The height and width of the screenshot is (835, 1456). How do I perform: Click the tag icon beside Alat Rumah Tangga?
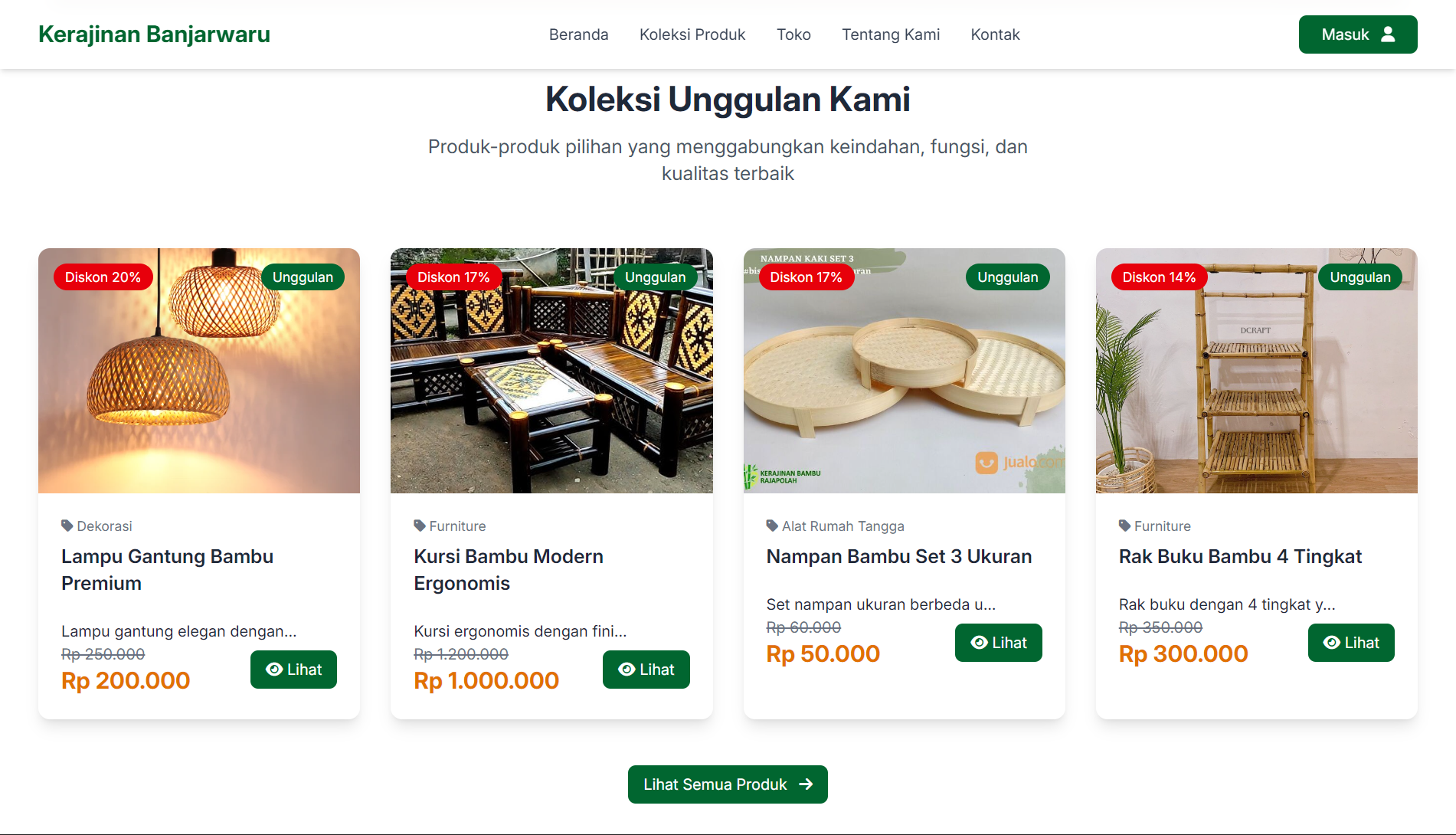[772, 526]
